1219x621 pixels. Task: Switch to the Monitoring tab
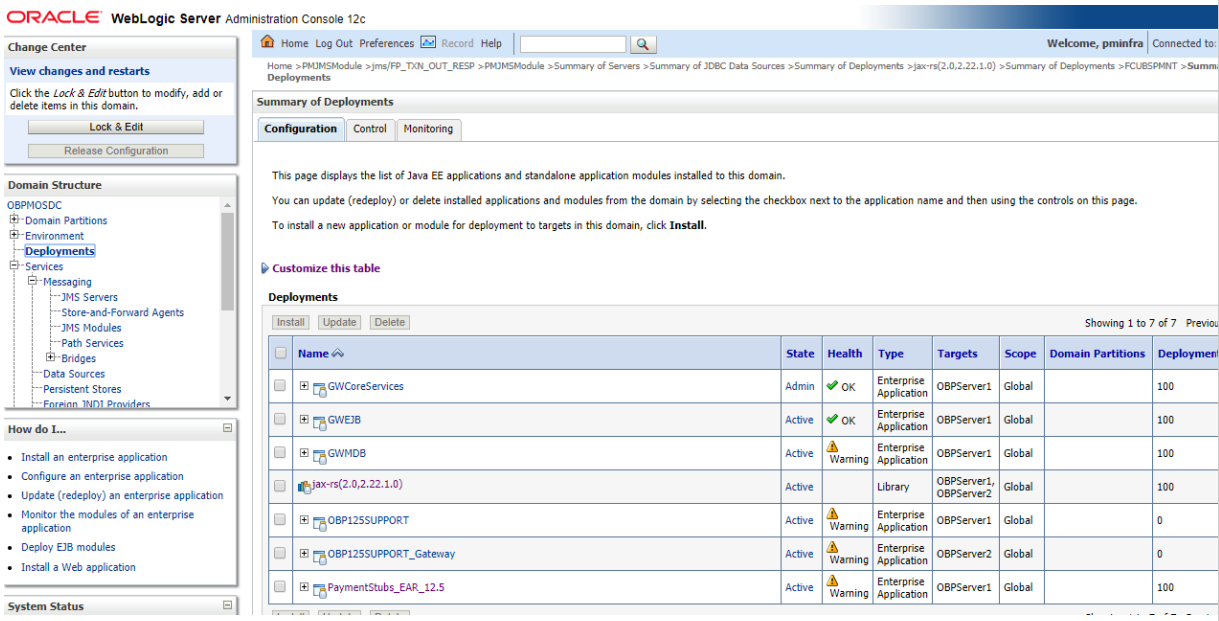click(x=428, y=129)
